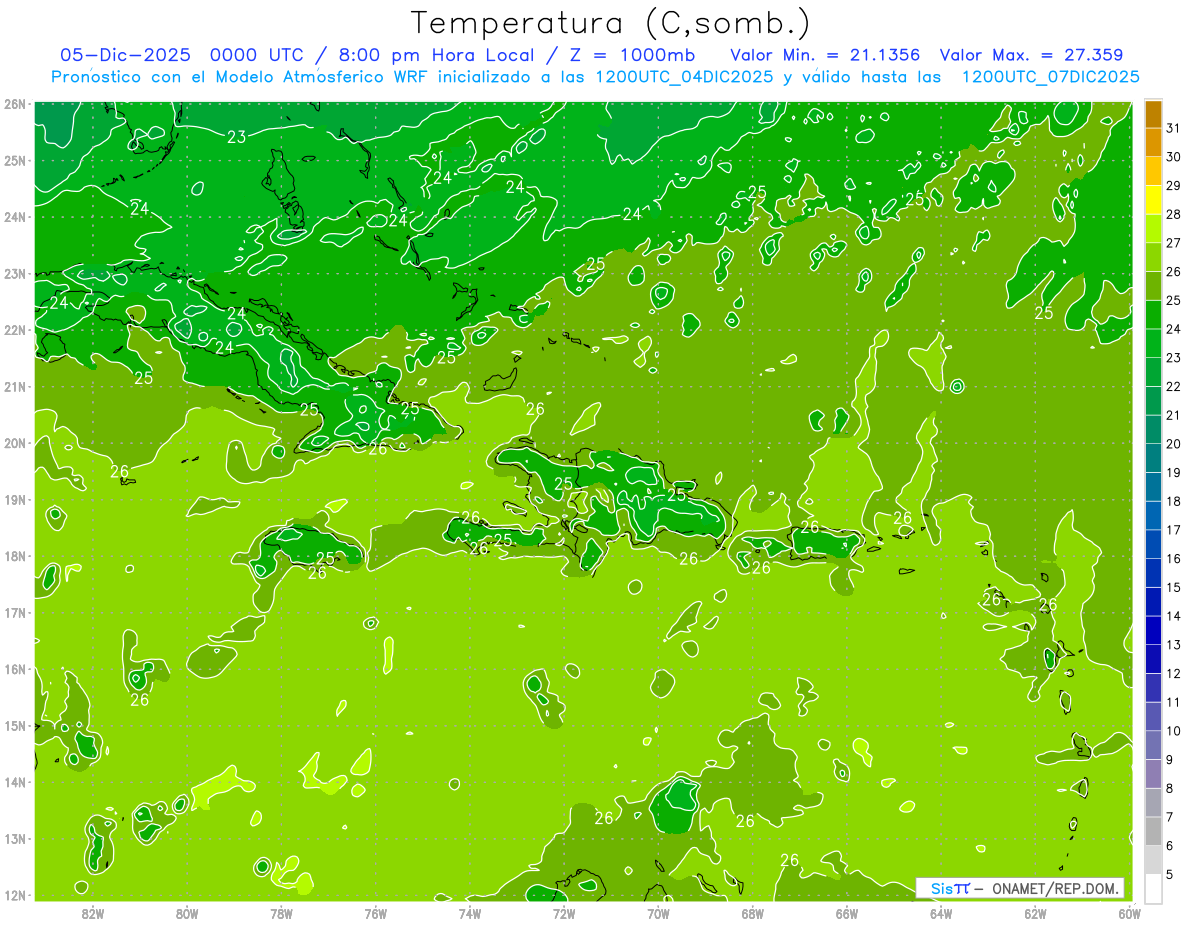The height and width of the screenshot is (927, 1200).
Task: Click the "Valor Min. = 21.1356" readout
Action: pyautogui.click(x=825, y=55)
